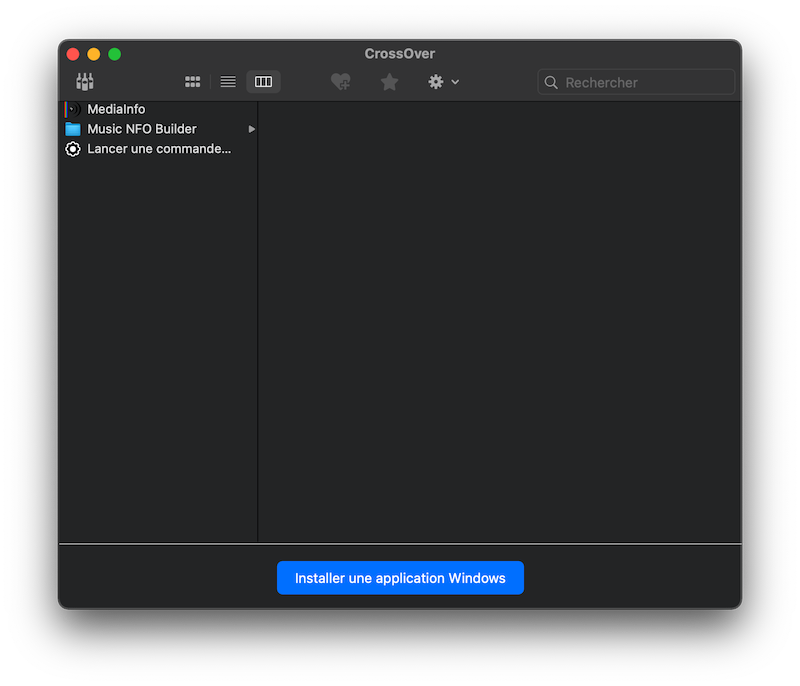Select MediaInfo in the list
This screenshot has height=686, width=800.
click(x=158, y=109)
